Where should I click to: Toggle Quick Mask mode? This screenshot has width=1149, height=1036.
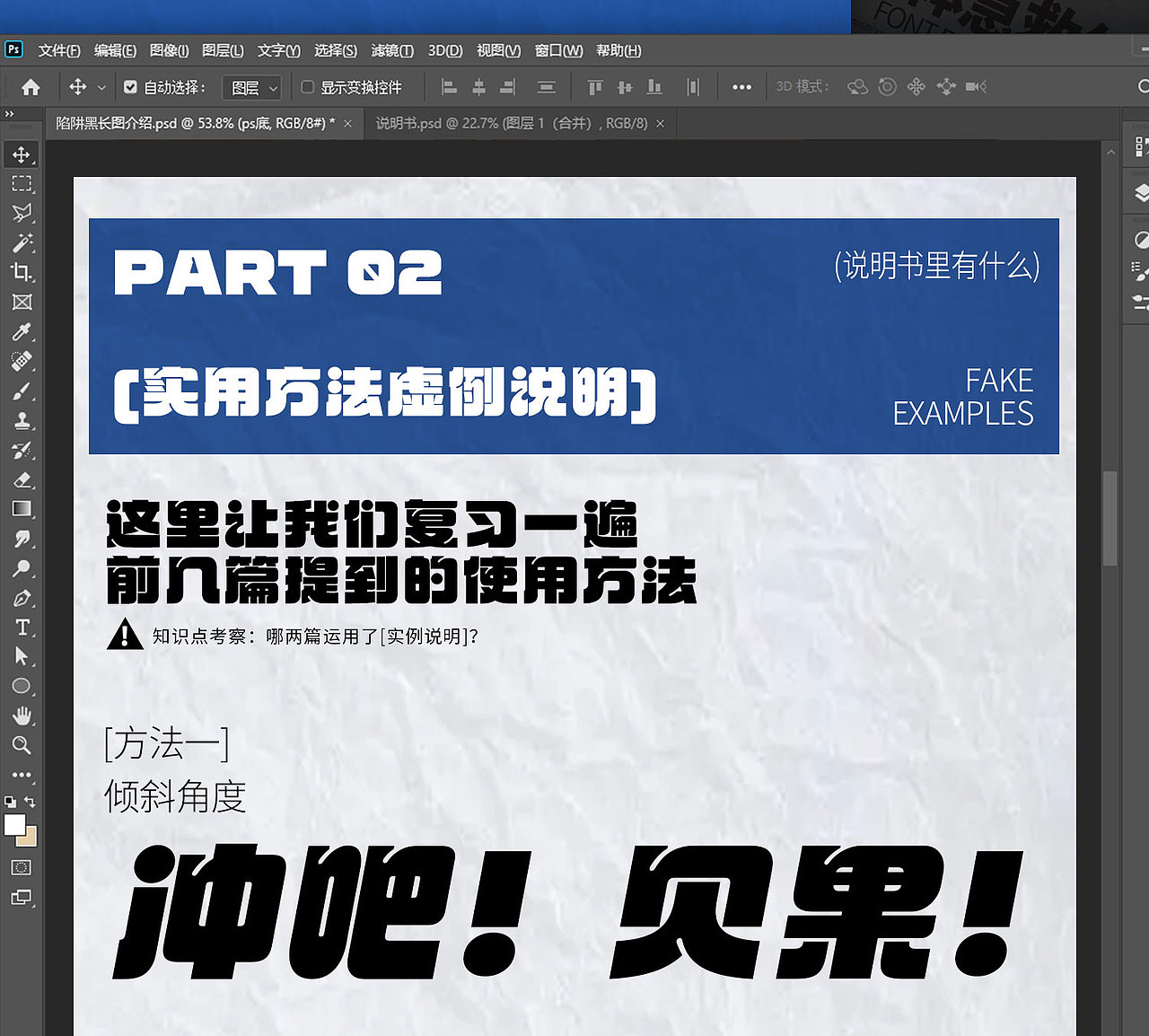point(22,867)
